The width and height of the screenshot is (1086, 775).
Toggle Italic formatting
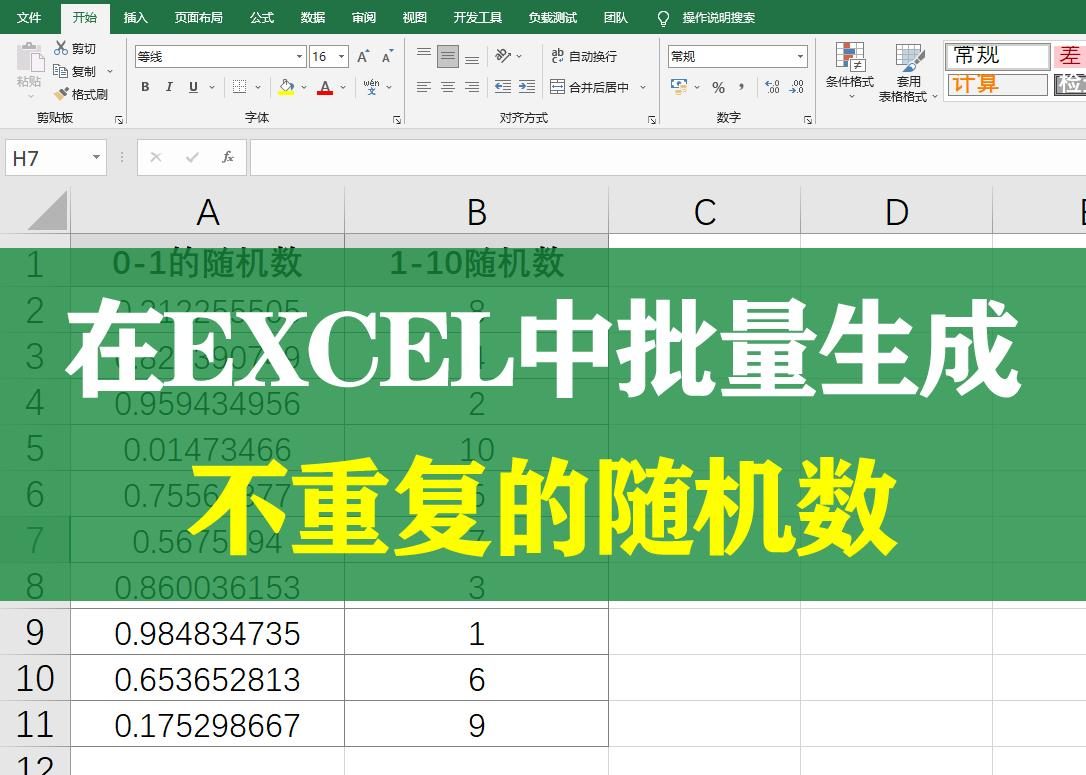[x=169, y=87]
